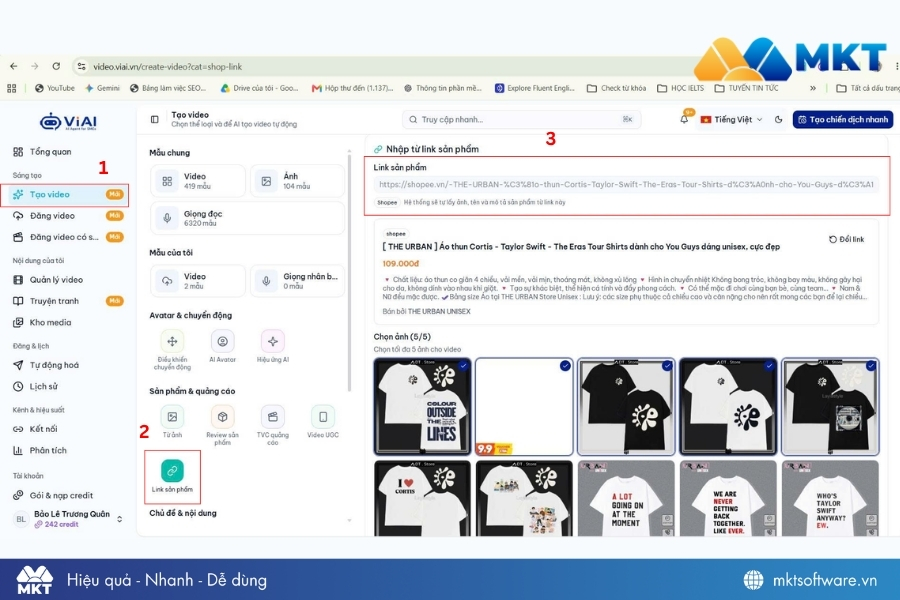Viewport: 900px width, 600px height.
Task: Open the notifications bell
Action: tap(684, 119)
